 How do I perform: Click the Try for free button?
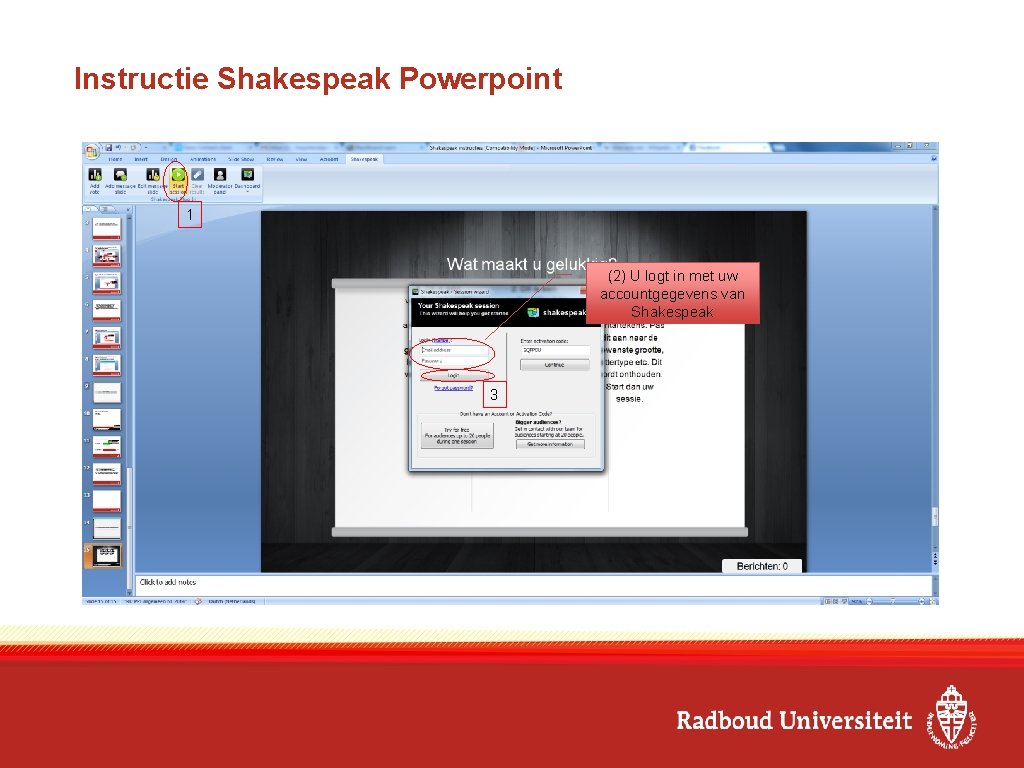[x=457, y=436]
